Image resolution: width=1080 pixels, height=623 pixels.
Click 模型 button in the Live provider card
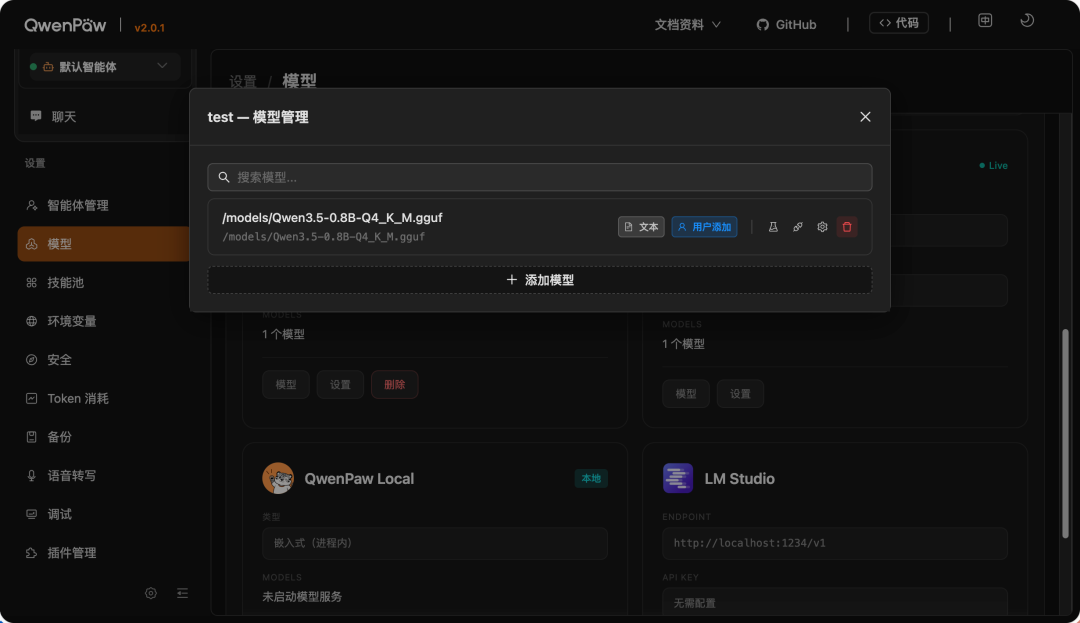pos(686,394)
